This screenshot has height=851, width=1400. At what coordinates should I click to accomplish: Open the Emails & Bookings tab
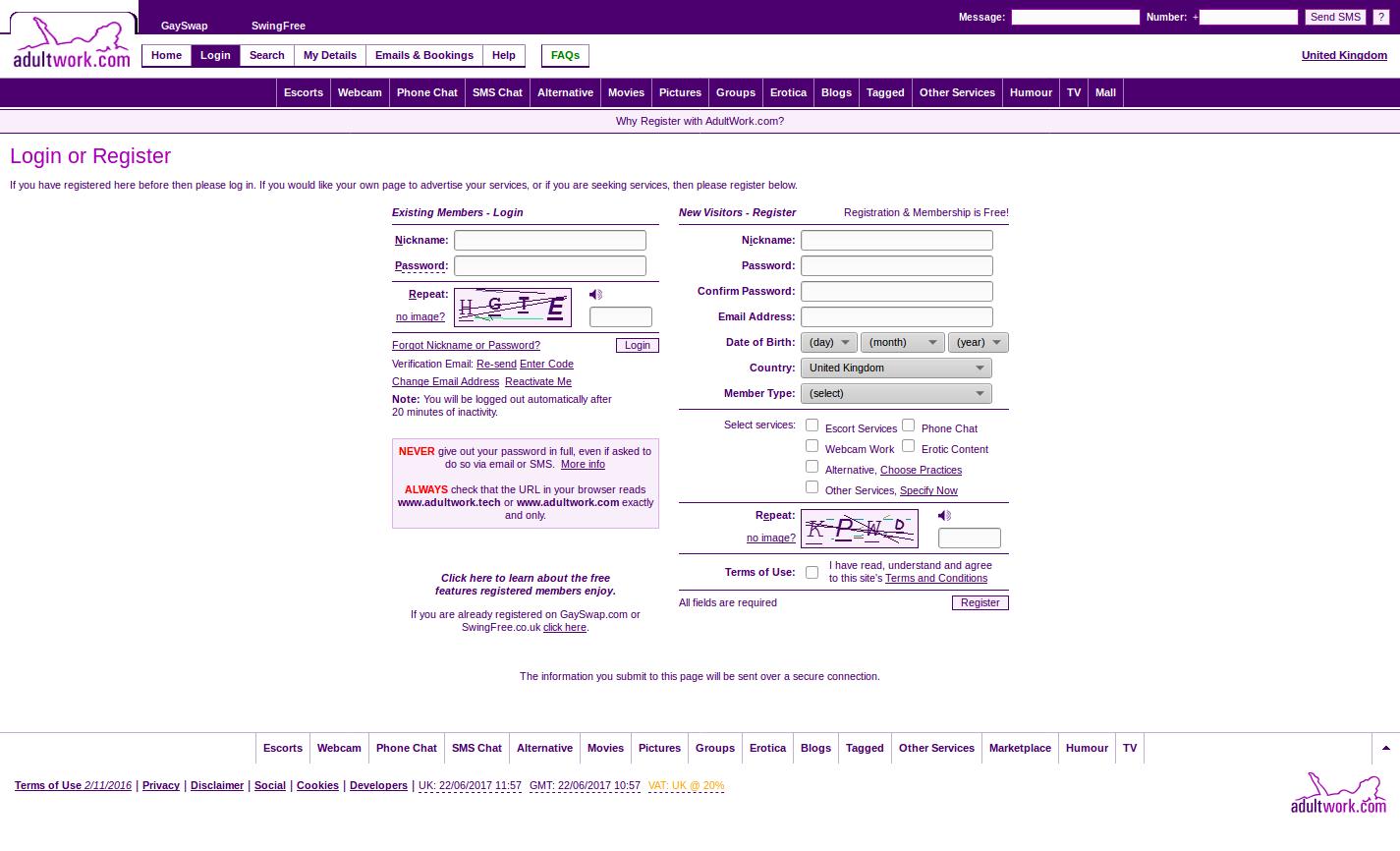pyautogui.click(x=424, y=56)
